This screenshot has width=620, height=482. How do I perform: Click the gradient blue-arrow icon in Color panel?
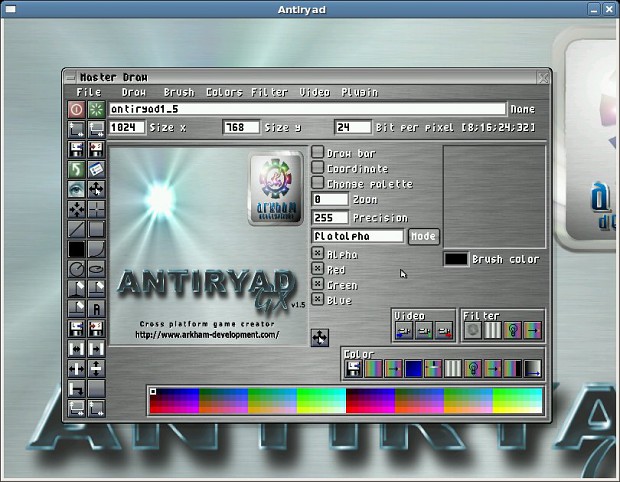click(532, 369)
